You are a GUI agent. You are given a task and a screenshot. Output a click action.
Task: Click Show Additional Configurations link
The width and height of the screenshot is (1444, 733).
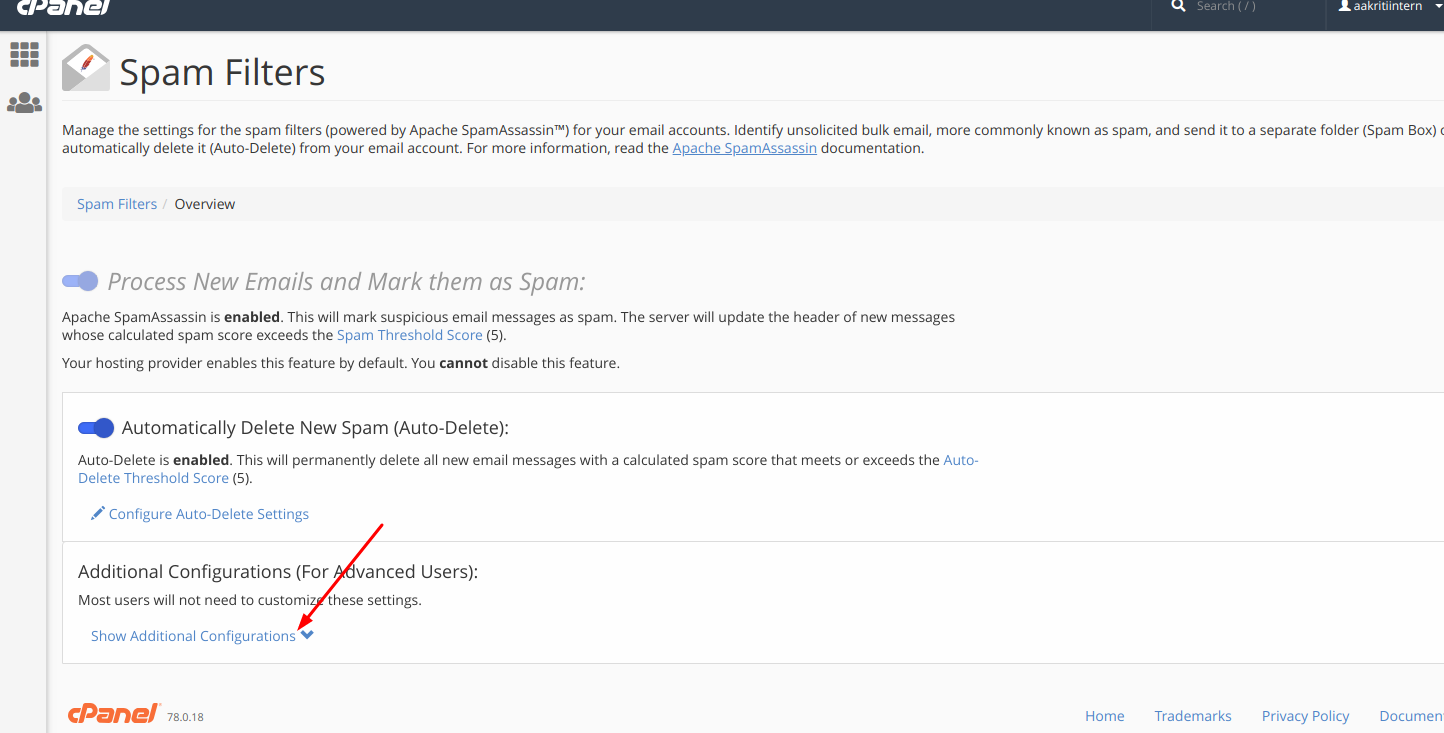tap(193, 636)
